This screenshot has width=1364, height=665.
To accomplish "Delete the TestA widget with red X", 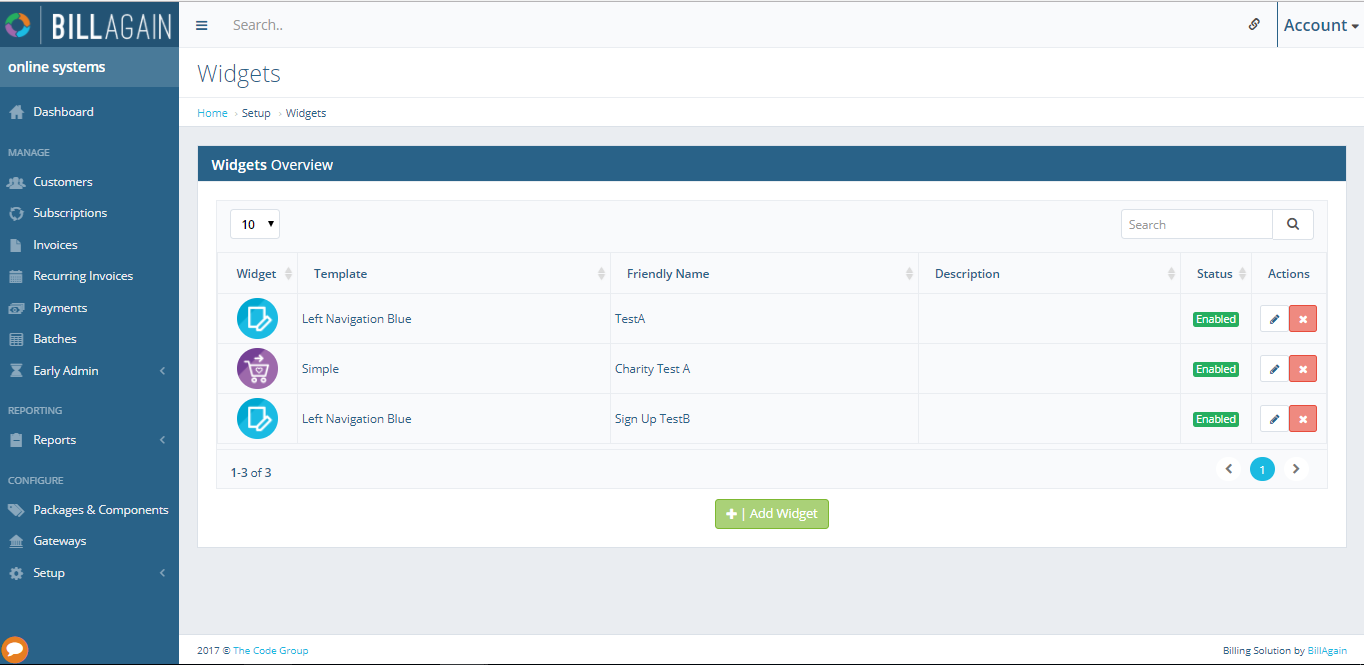I will (1303, 319).
